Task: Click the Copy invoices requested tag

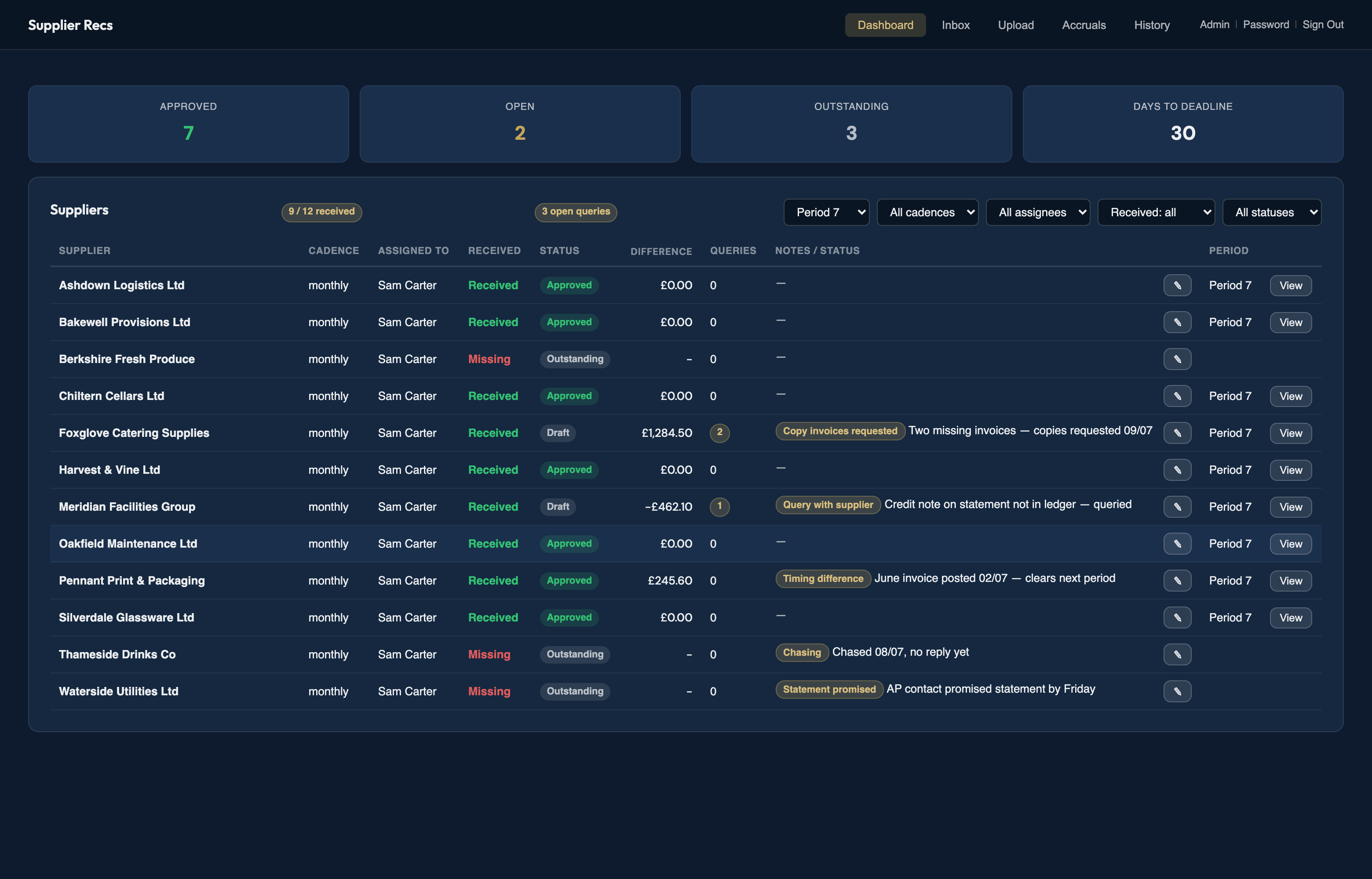Action: tap(839, 431)
